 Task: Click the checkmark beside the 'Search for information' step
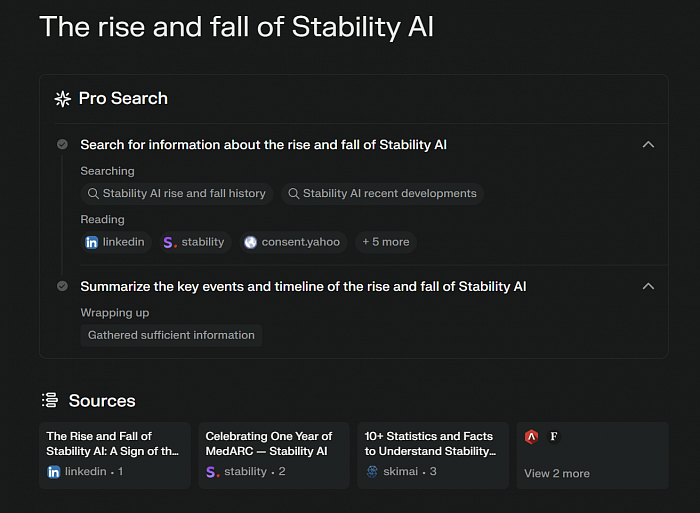62,144
